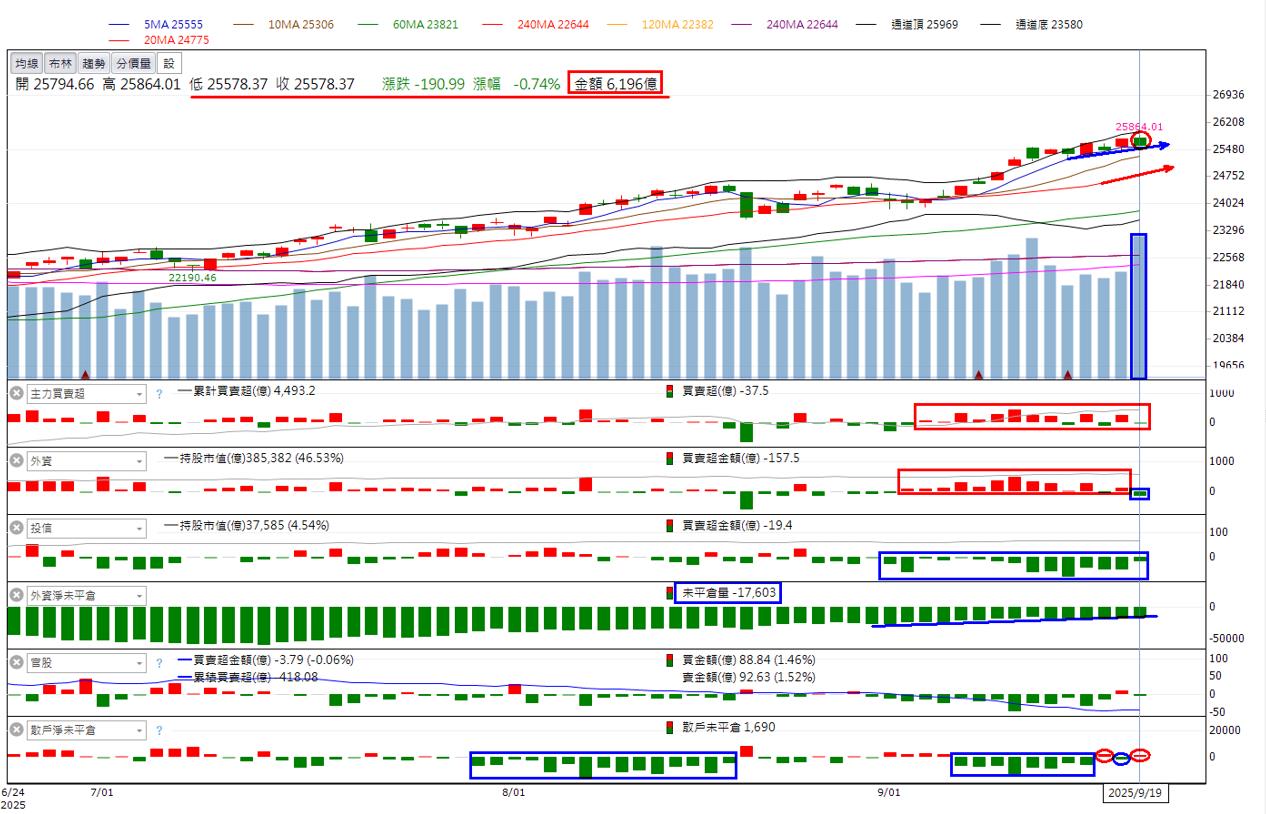
Task: Close the 外資淨未平倉 panel
Action: (16, 595)
